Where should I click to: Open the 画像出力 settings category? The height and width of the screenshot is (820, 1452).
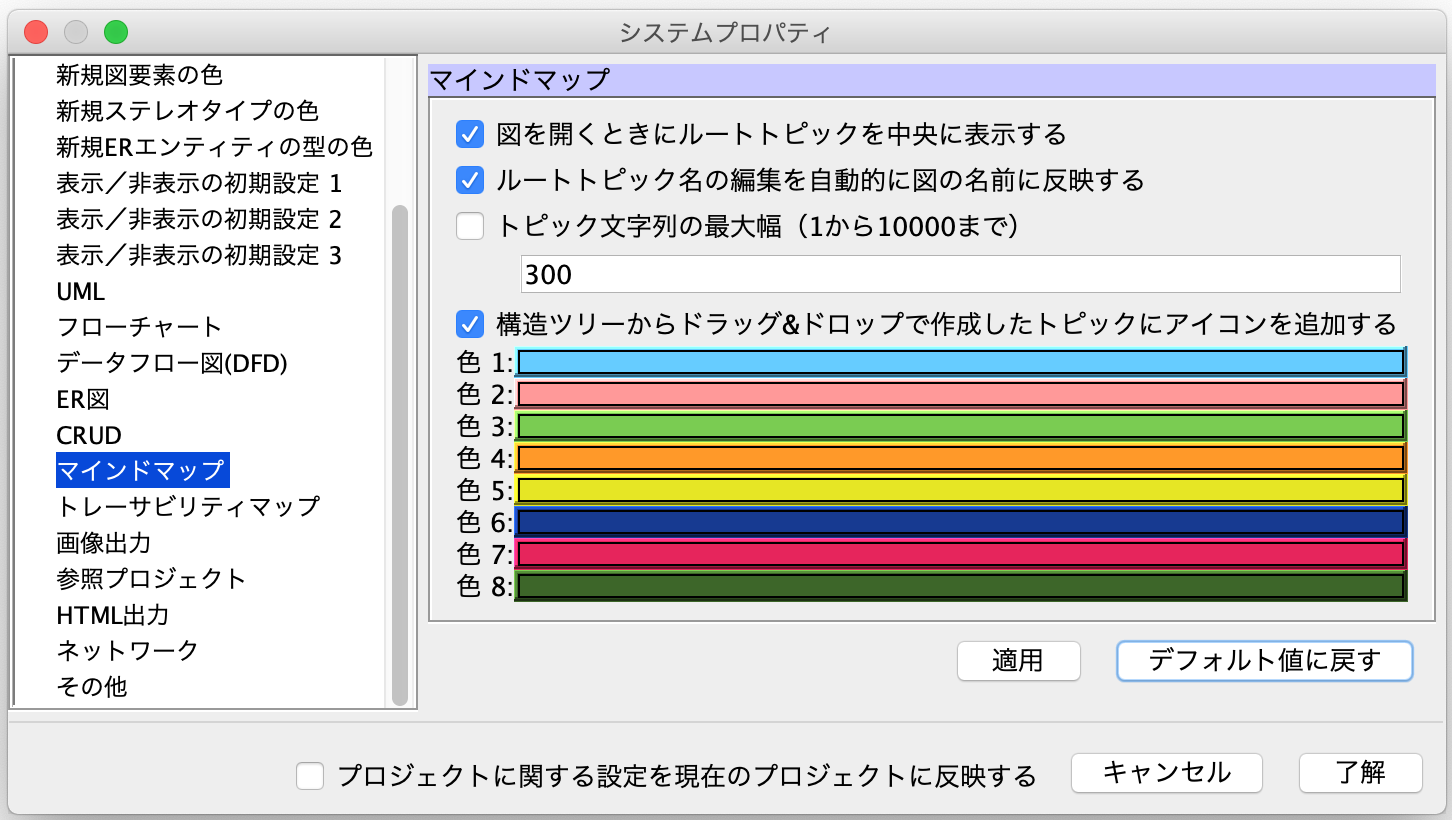click(104, 543)
